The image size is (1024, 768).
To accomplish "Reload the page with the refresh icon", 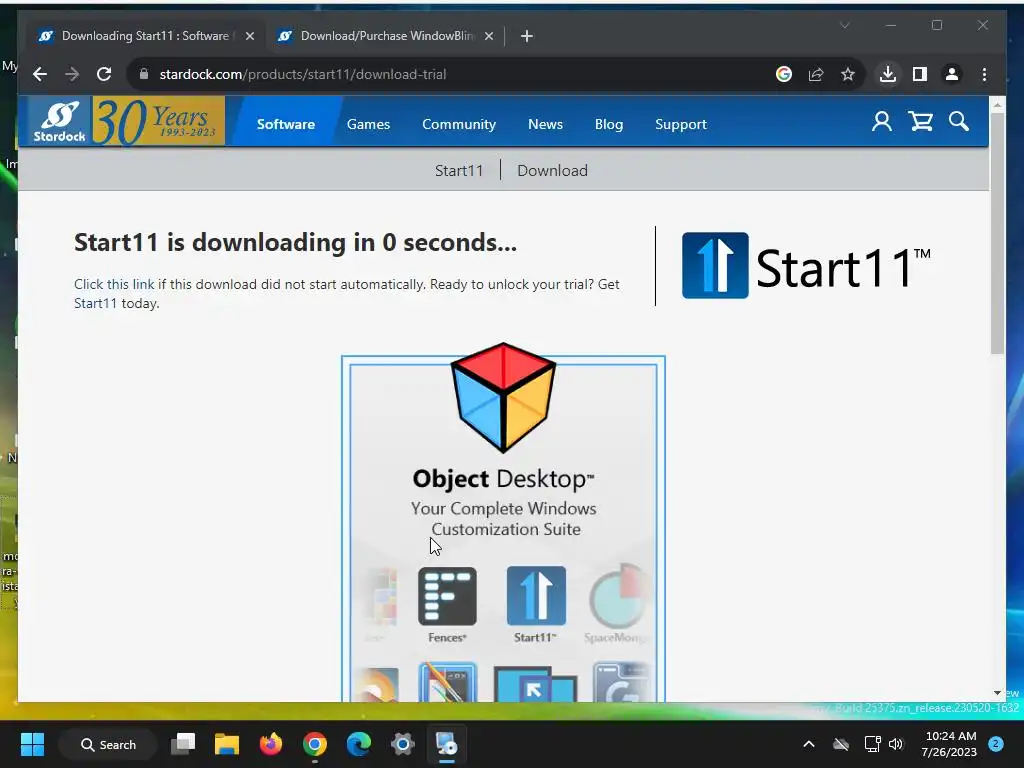I will [x=104, y=74].
